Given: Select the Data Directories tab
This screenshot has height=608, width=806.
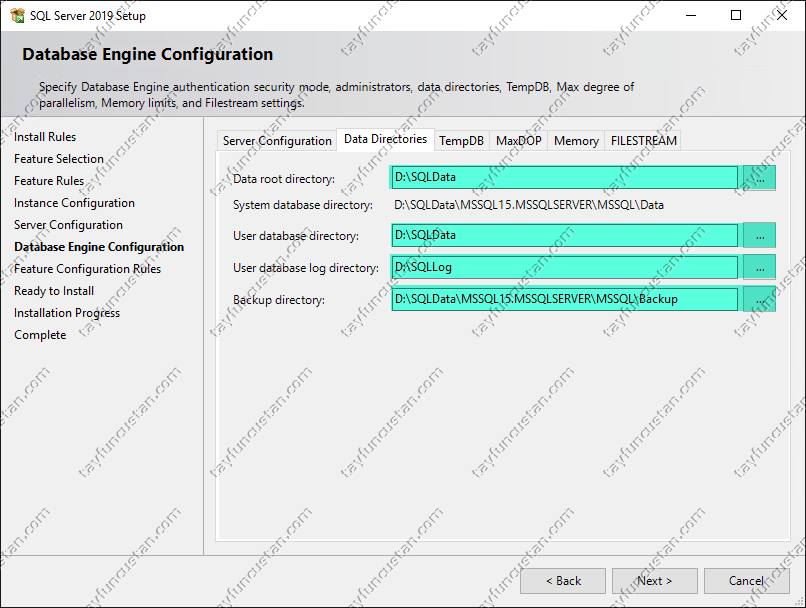Looking at the screenshot, I should [386, 139].
